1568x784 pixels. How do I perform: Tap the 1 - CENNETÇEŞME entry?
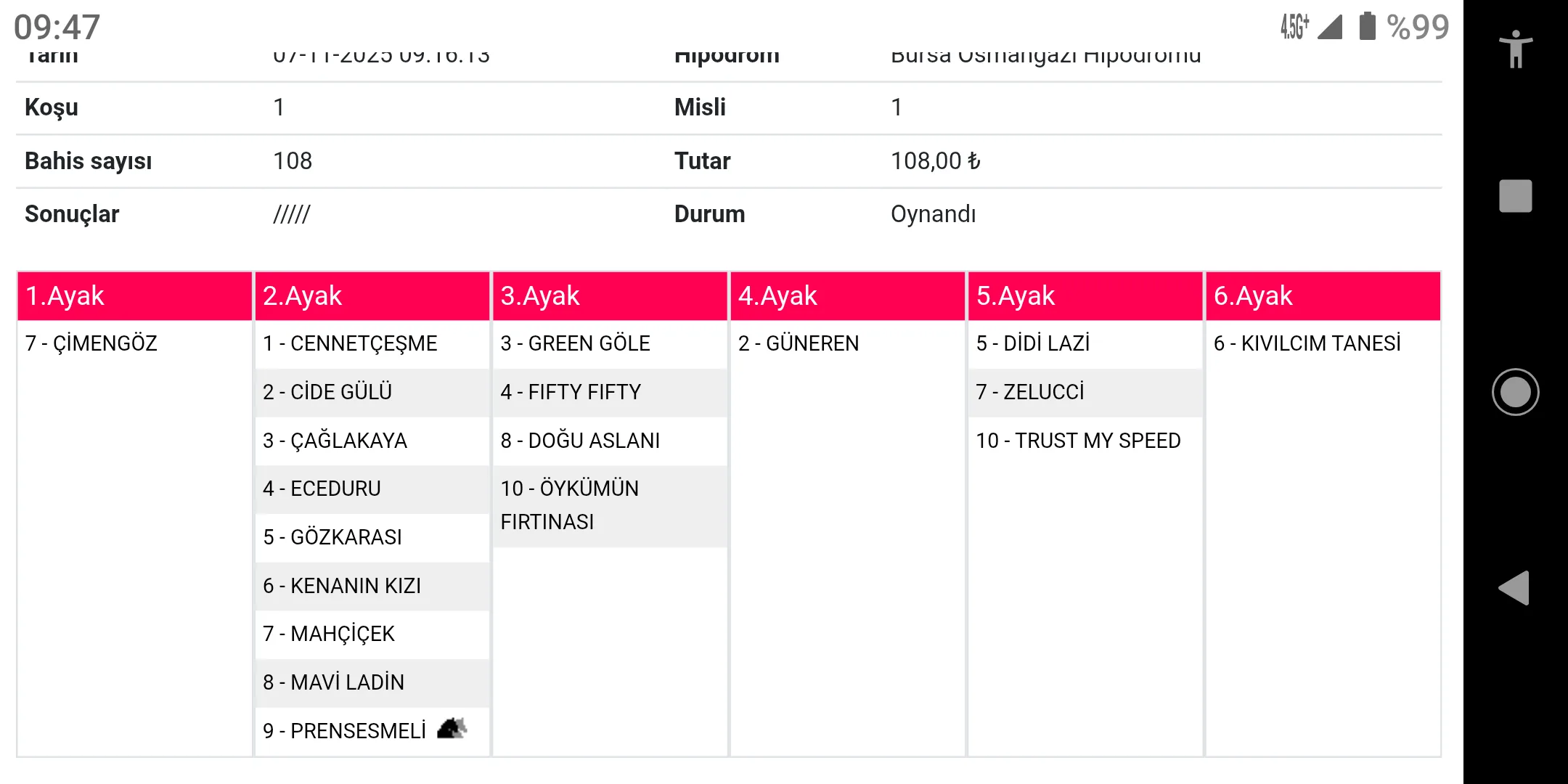click(350, 343)
